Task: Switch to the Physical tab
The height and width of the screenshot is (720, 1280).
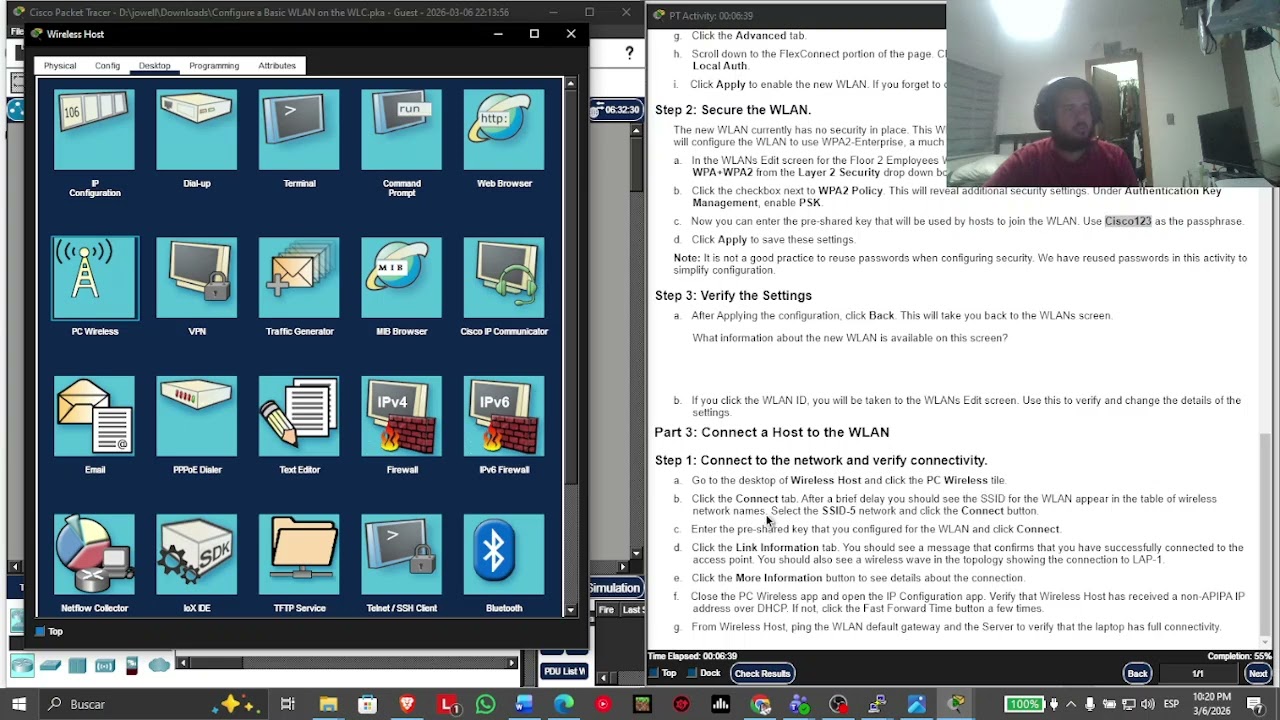Action: coord(60,66)
